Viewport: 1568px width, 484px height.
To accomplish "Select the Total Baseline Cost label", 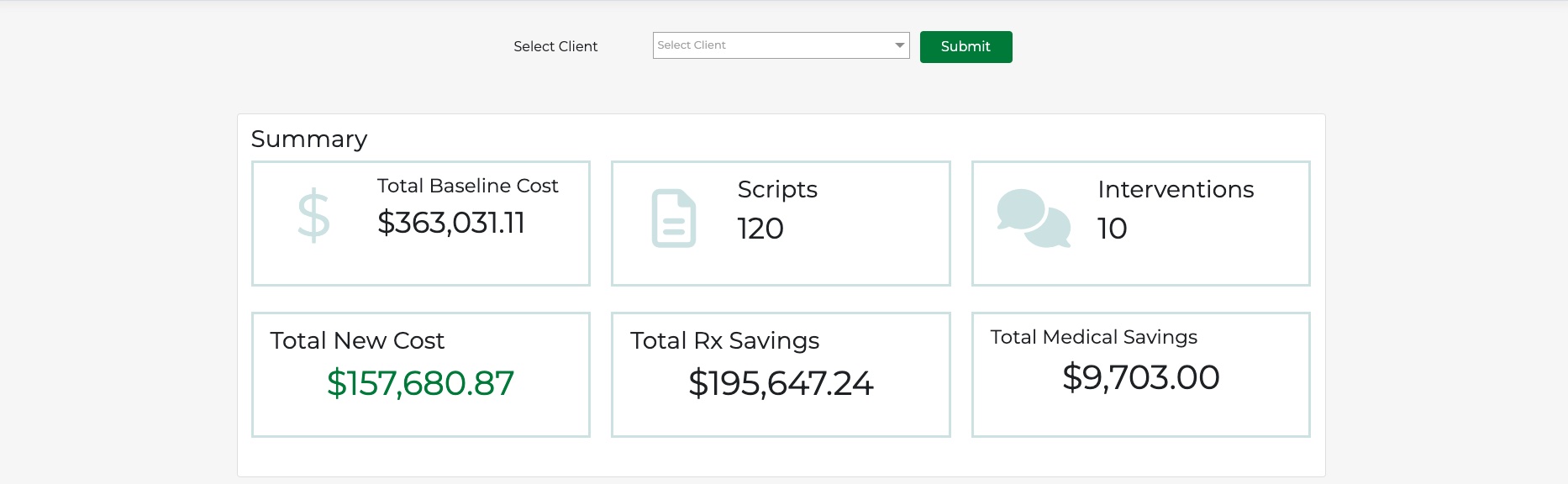I will click(x=467, y=186).
